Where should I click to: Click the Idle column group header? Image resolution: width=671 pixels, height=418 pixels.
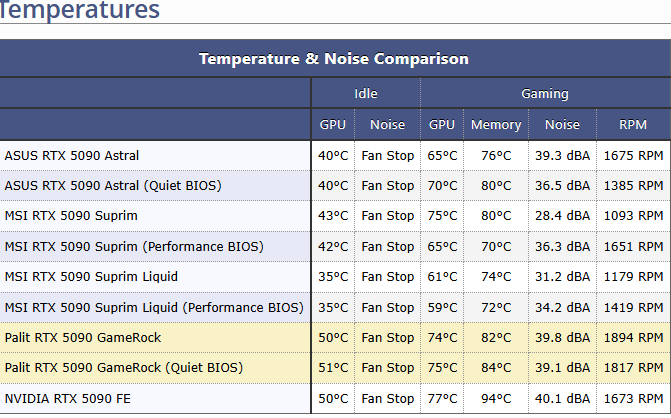(x=366, y=93)
